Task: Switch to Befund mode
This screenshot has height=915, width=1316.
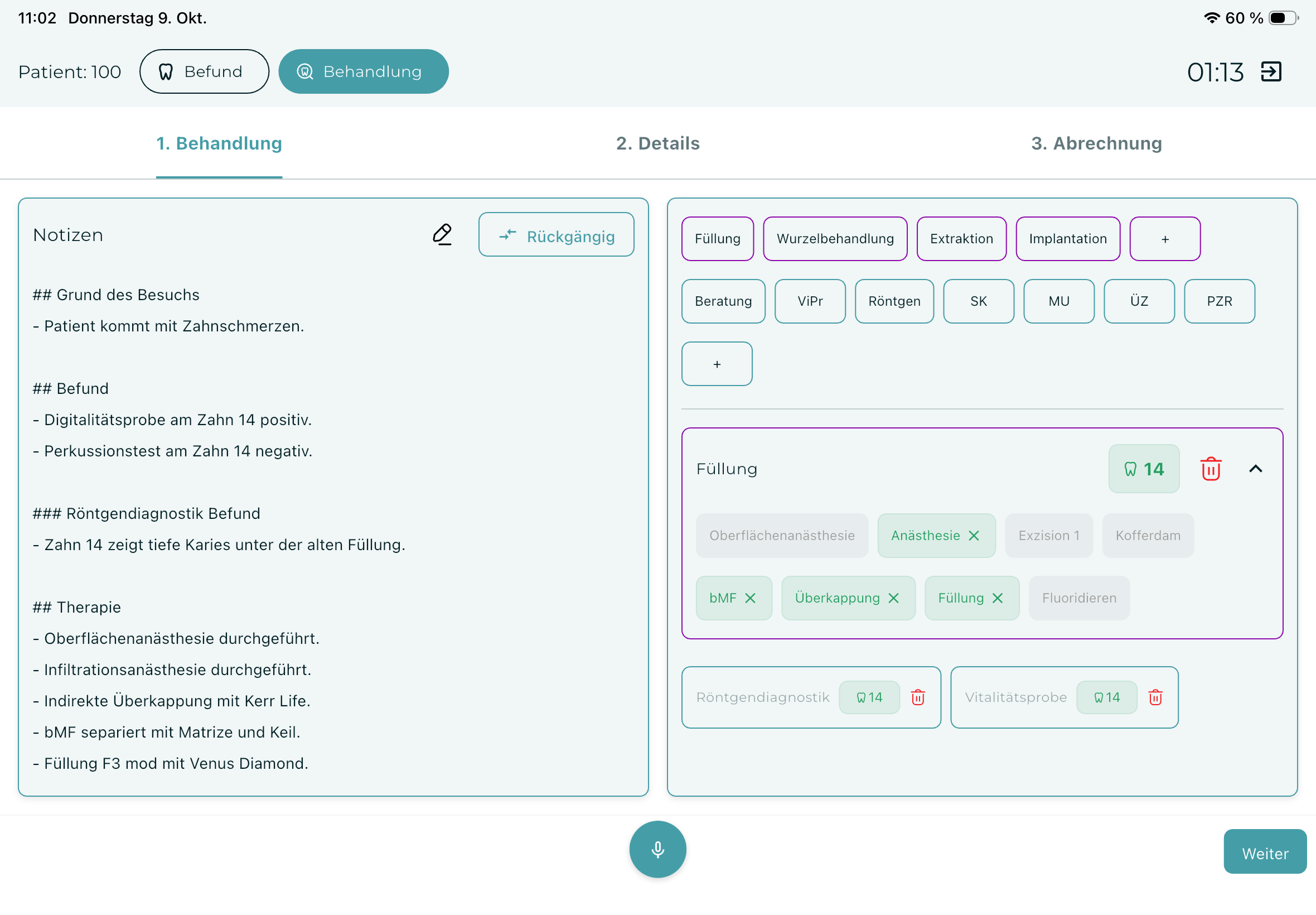Action: tap(204, 71)
